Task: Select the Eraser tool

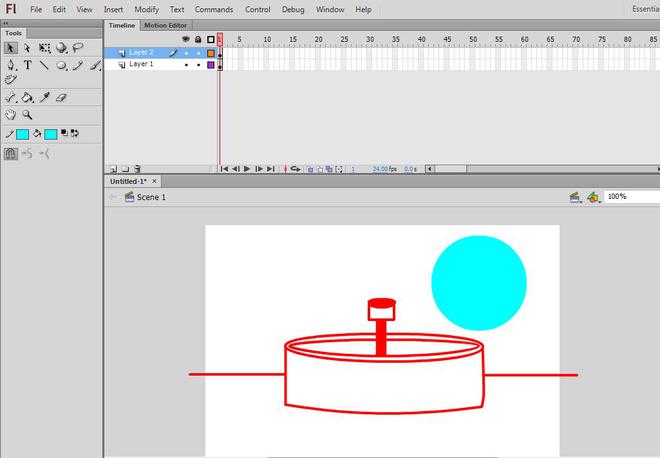Action: 61,98
